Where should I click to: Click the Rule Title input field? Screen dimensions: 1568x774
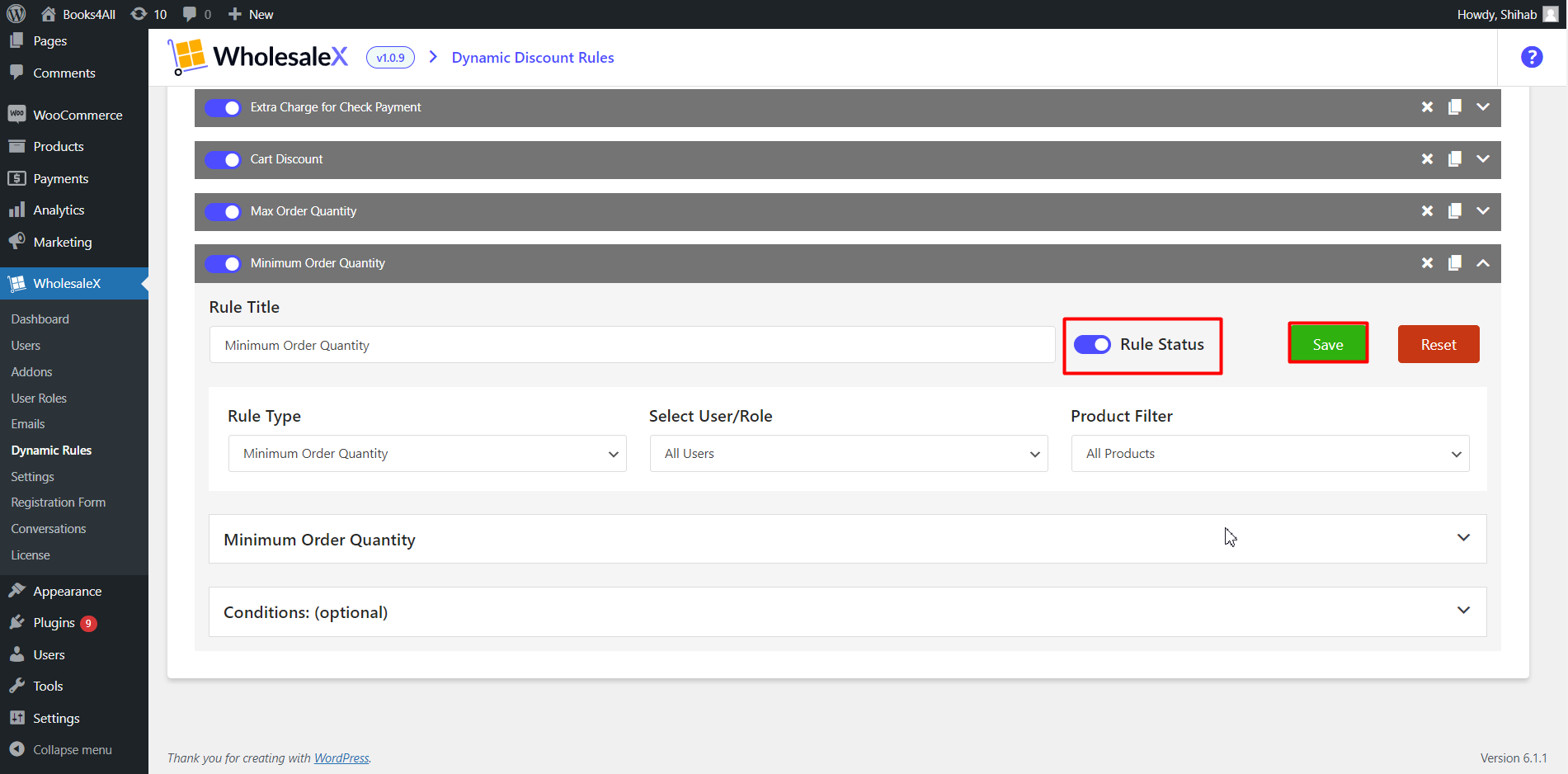[x=632, y=345]
